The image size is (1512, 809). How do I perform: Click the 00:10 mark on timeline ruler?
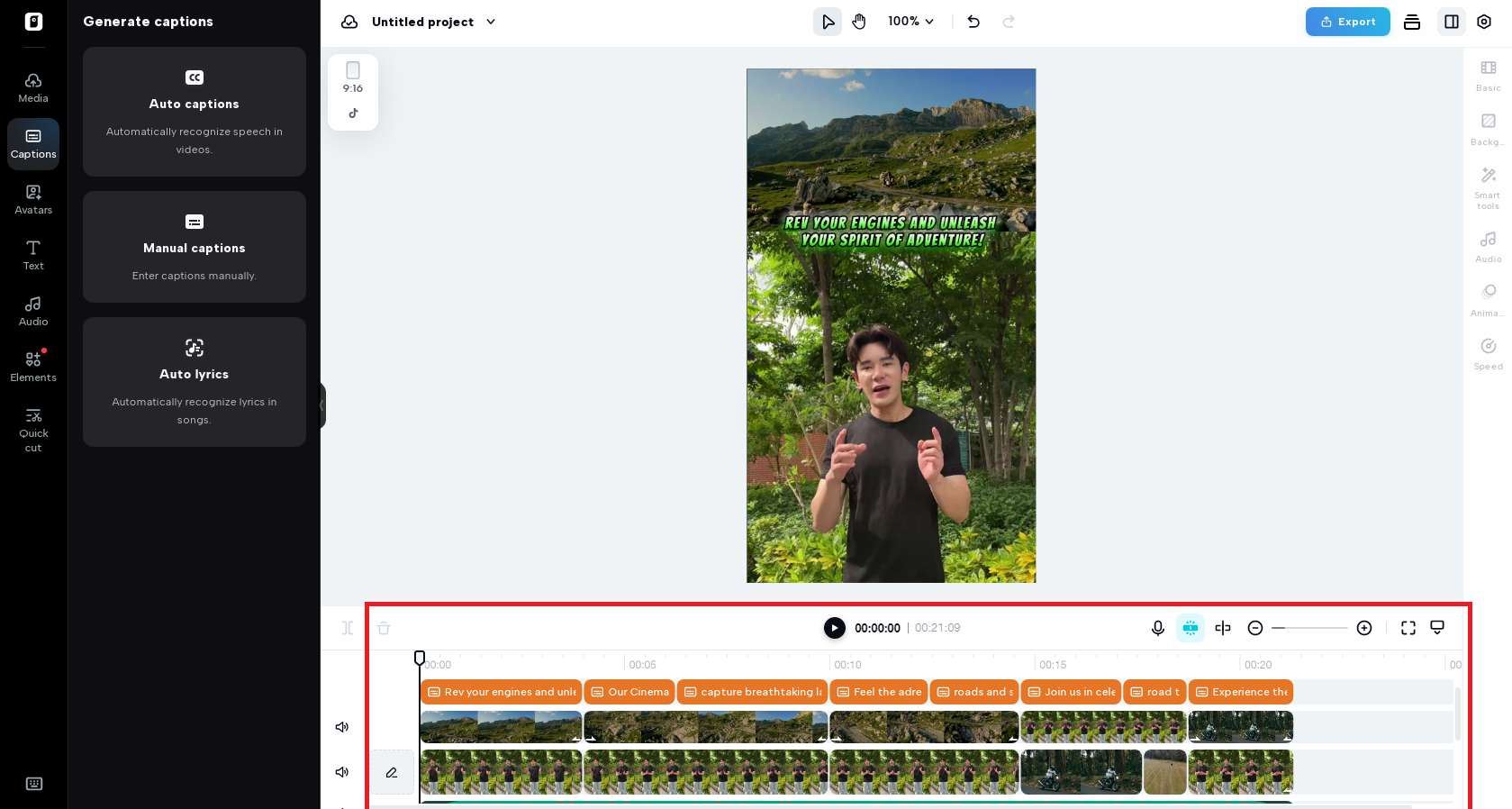pyautogui.click(x=847, y=665)
